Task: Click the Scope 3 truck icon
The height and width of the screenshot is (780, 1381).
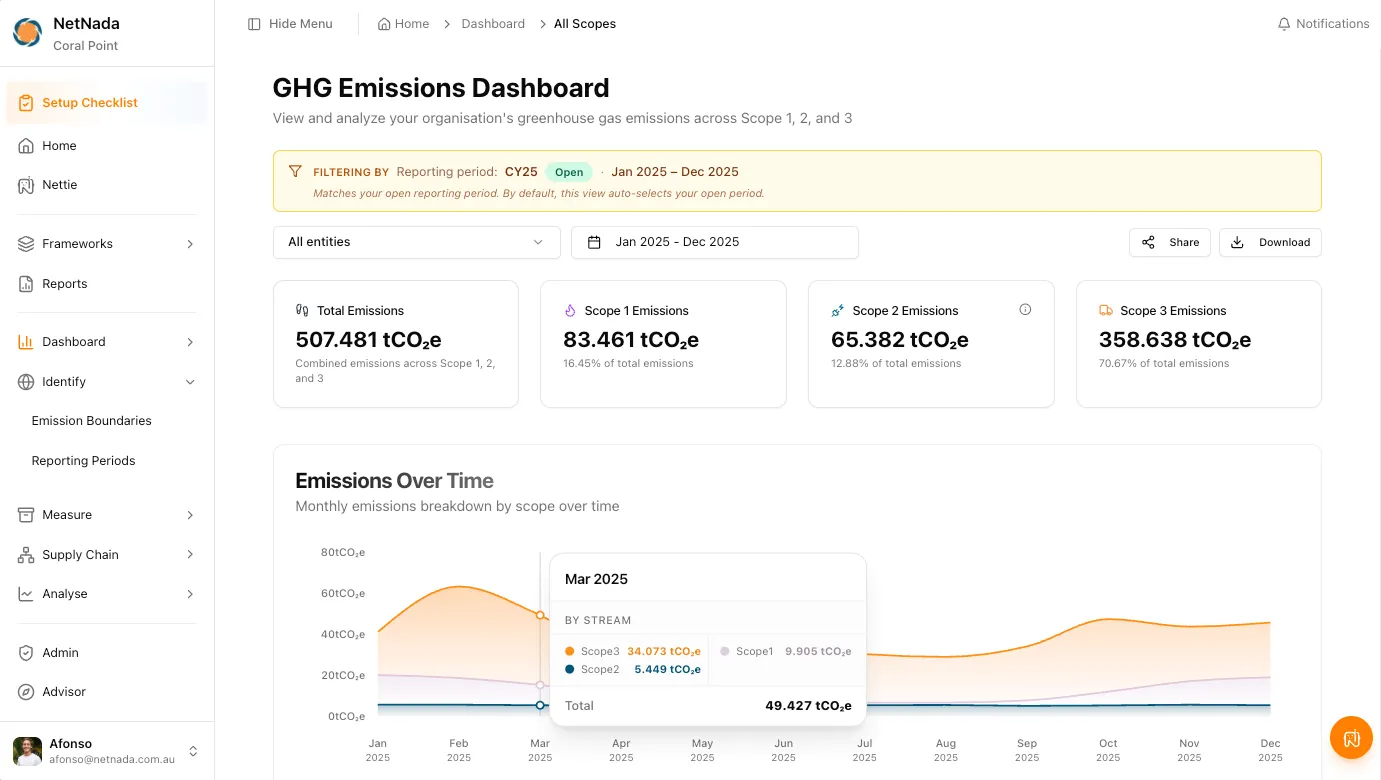Action: point(1106,311)
